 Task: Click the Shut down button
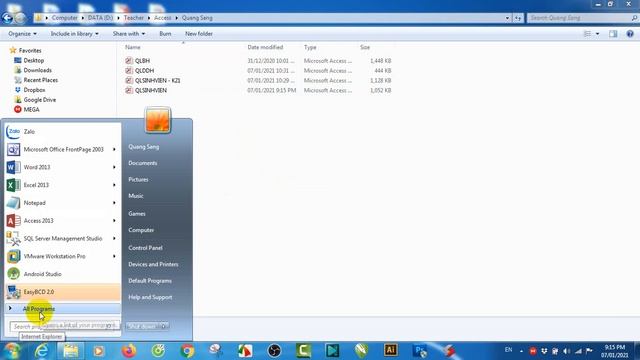point(142,326)
